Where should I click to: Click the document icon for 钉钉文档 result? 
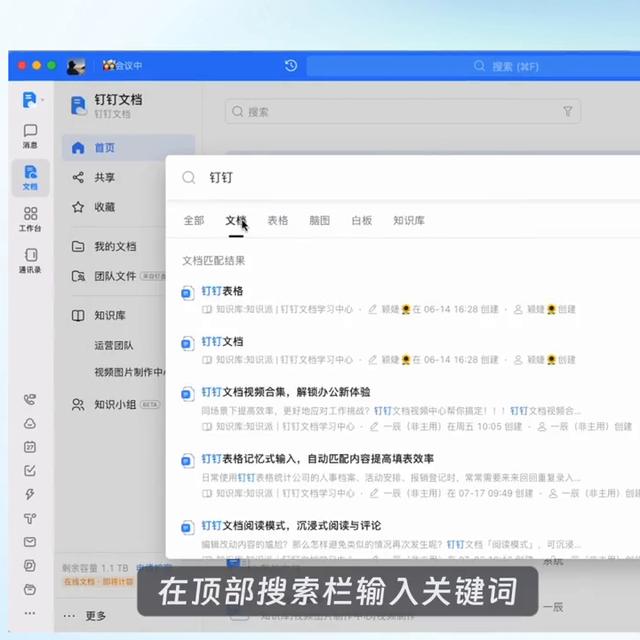(x=187, y=343)
